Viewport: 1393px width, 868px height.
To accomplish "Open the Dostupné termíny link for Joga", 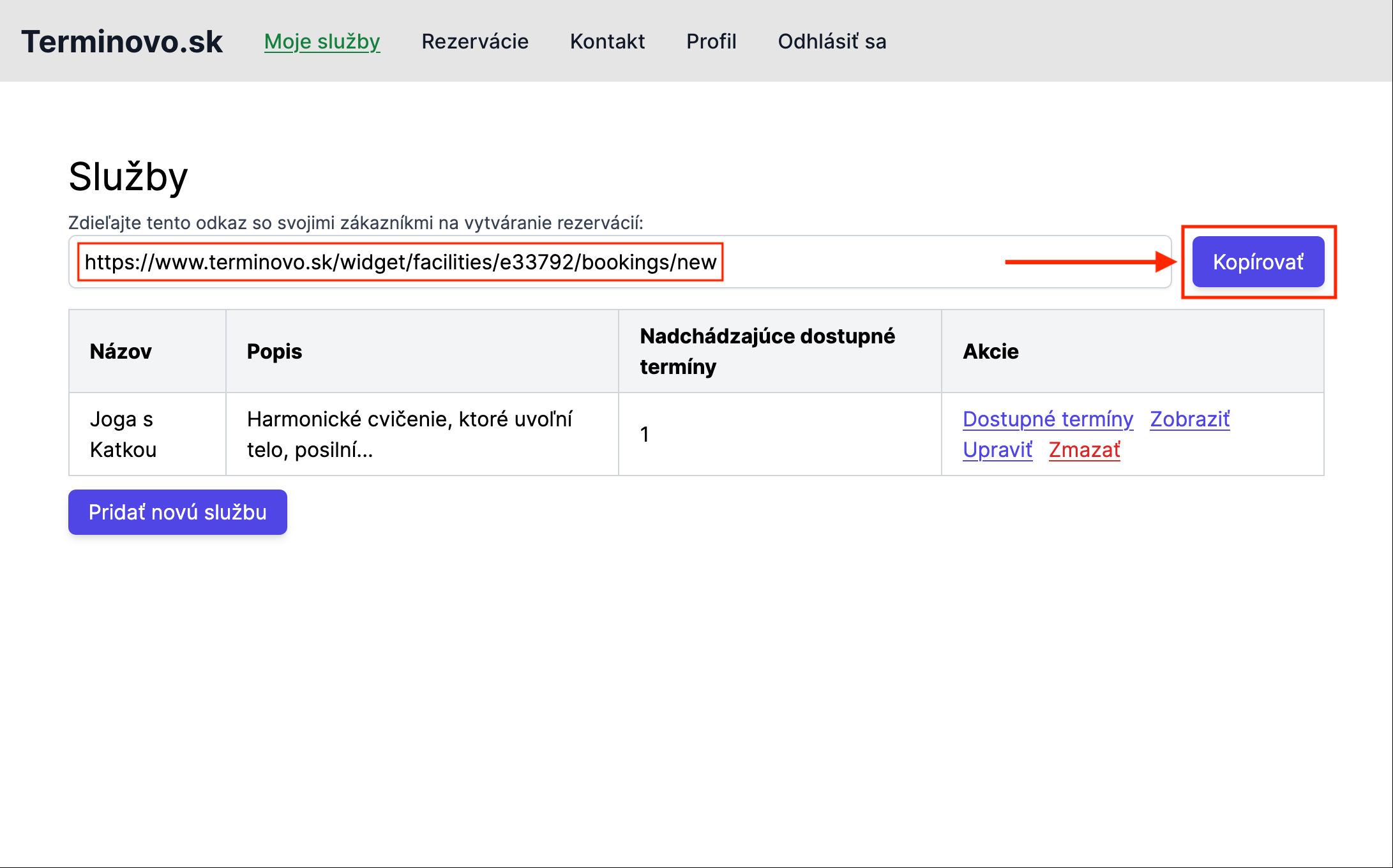I will 1048,419.
